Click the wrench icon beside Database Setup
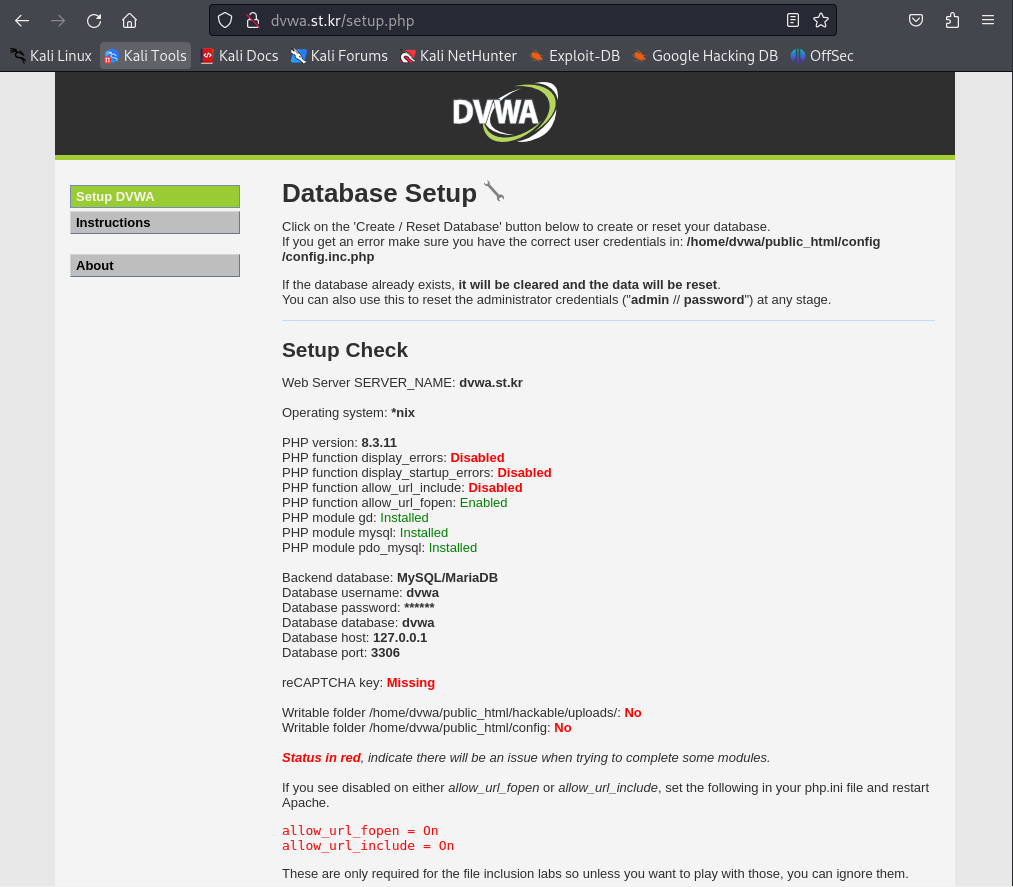The image size is (1013, 887). [x=494, y=192]
